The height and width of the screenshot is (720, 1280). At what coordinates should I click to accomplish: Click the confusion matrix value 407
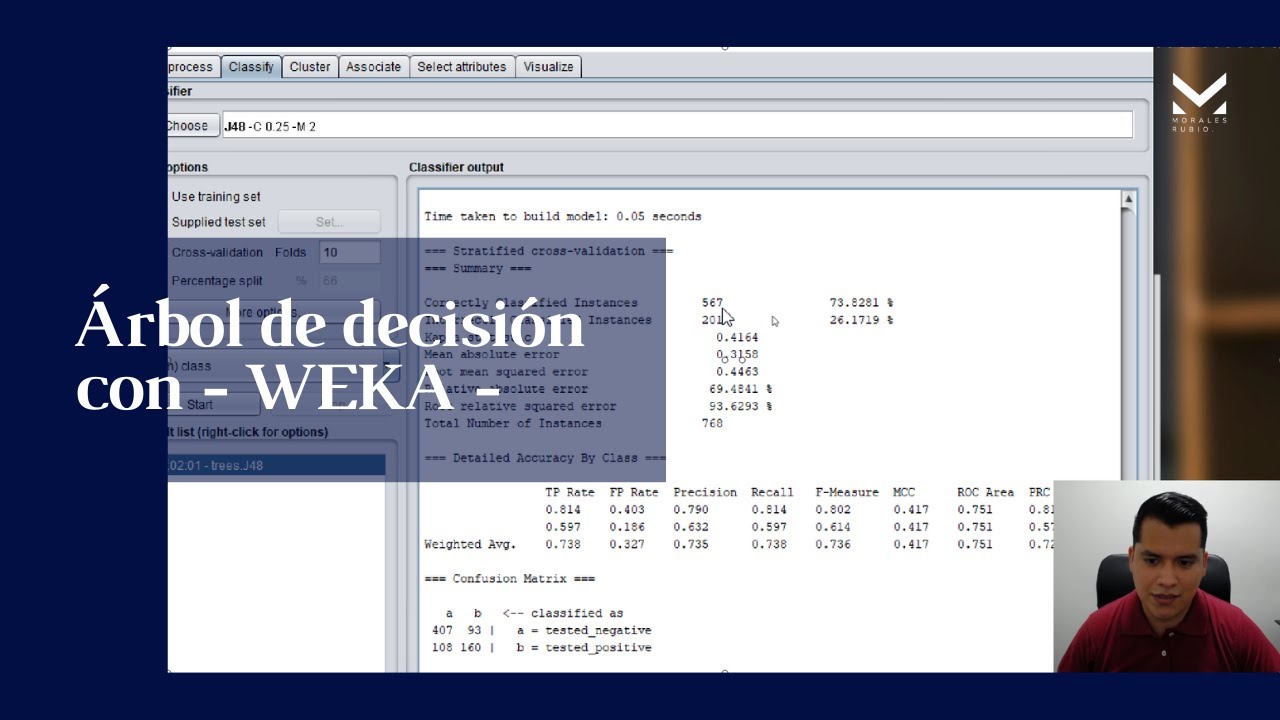click(442, 630)
